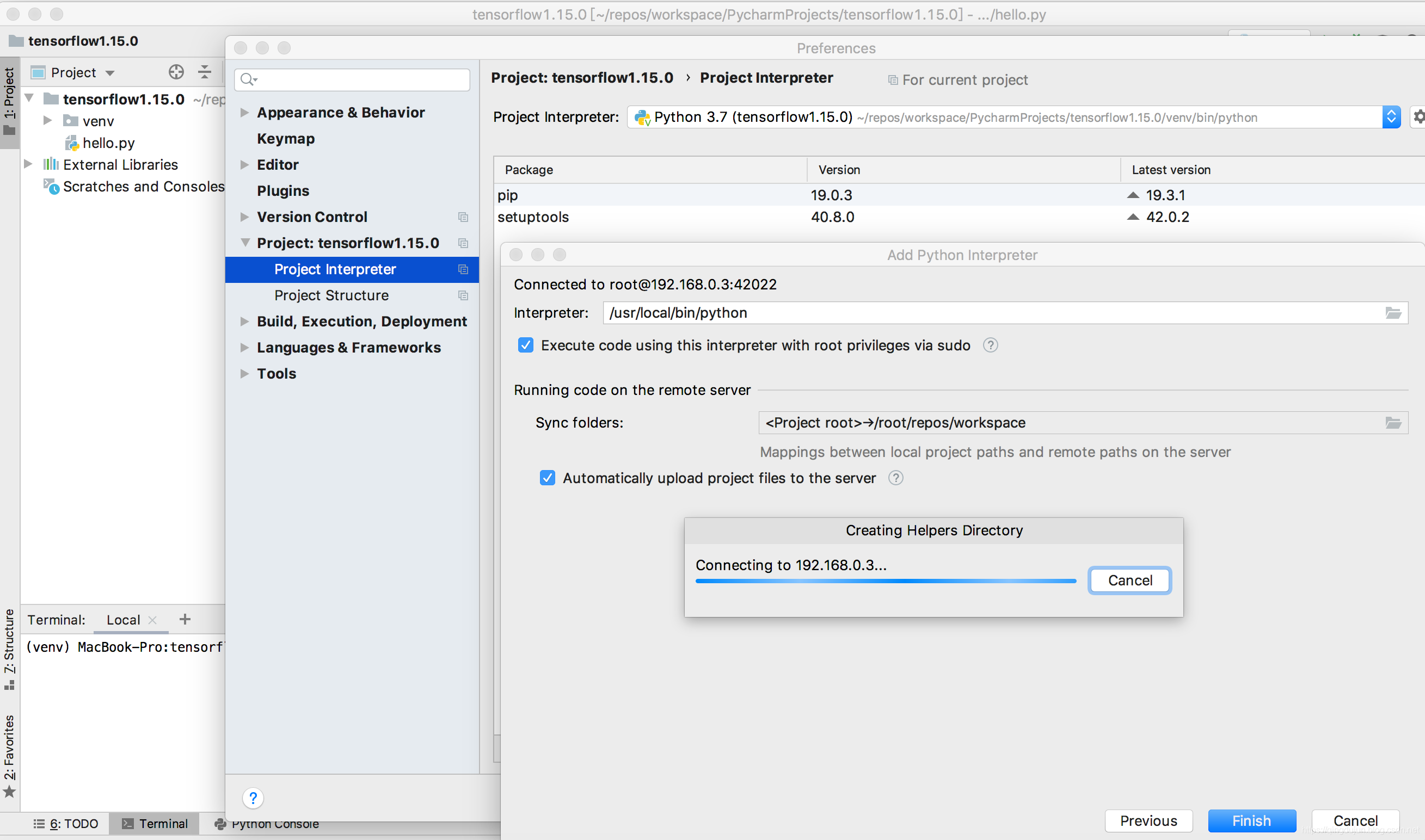Disable execute code with sudo checkbox
1425x840 pixels.
[x=525, y=345]
